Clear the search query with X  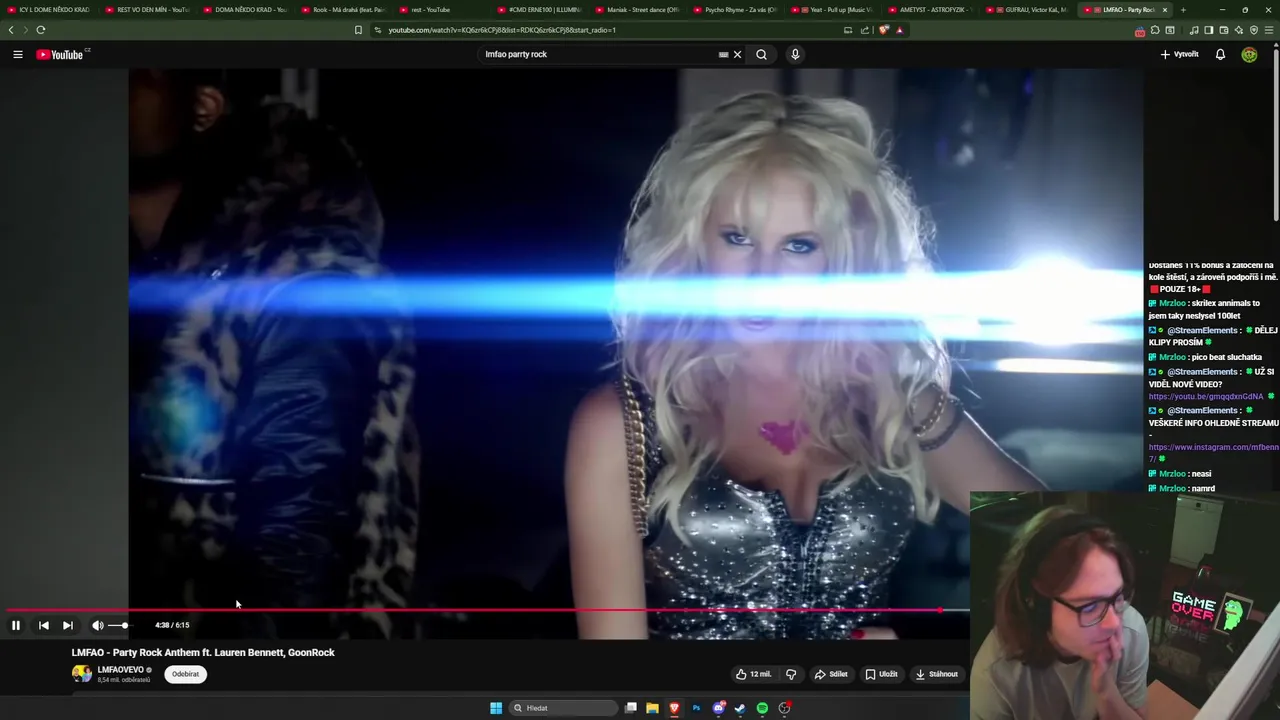pos(738,54)
